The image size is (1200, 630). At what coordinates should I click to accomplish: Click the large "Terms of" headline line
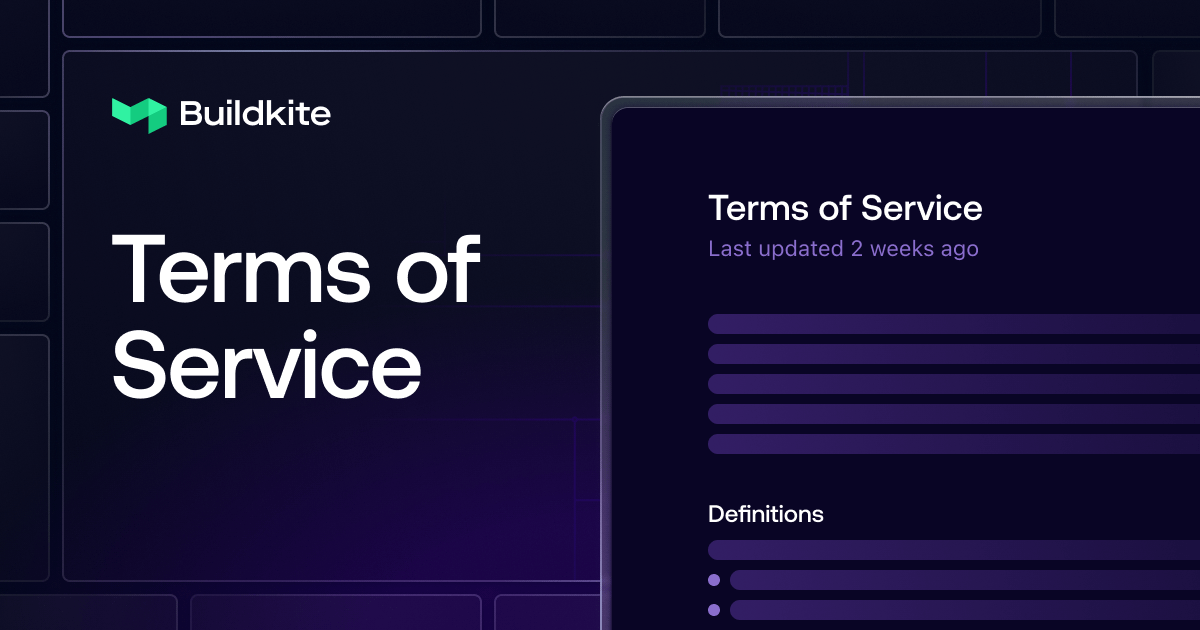[x=296, y=270]
